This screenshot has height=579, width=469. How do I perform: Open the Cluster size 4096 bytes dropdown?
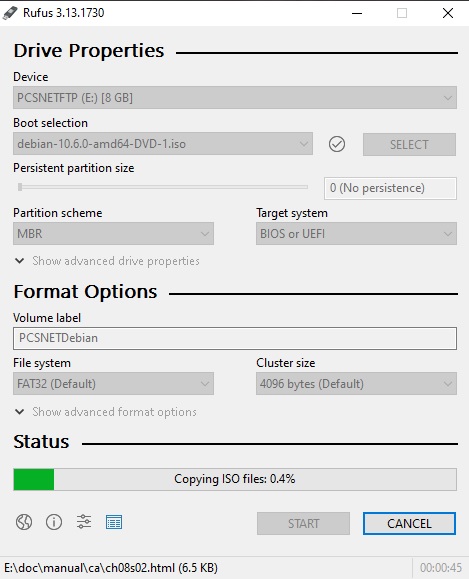pyautogui.click(x=356, y=383)
